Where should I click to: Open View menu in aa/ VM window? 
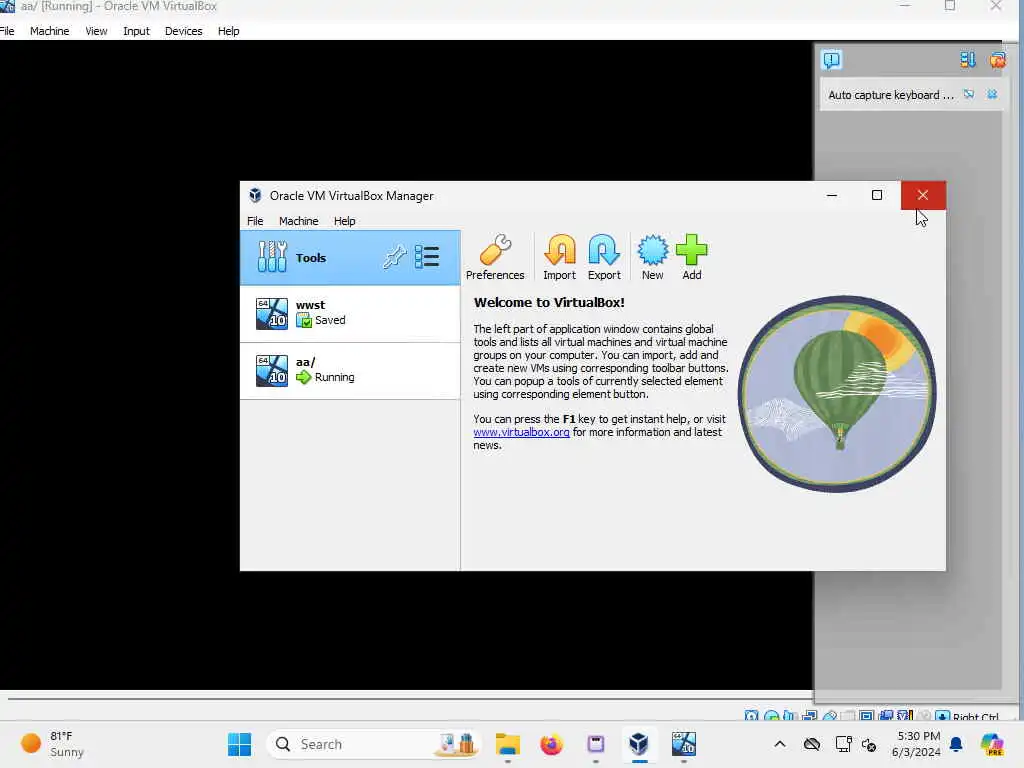(x=96, y=31)
